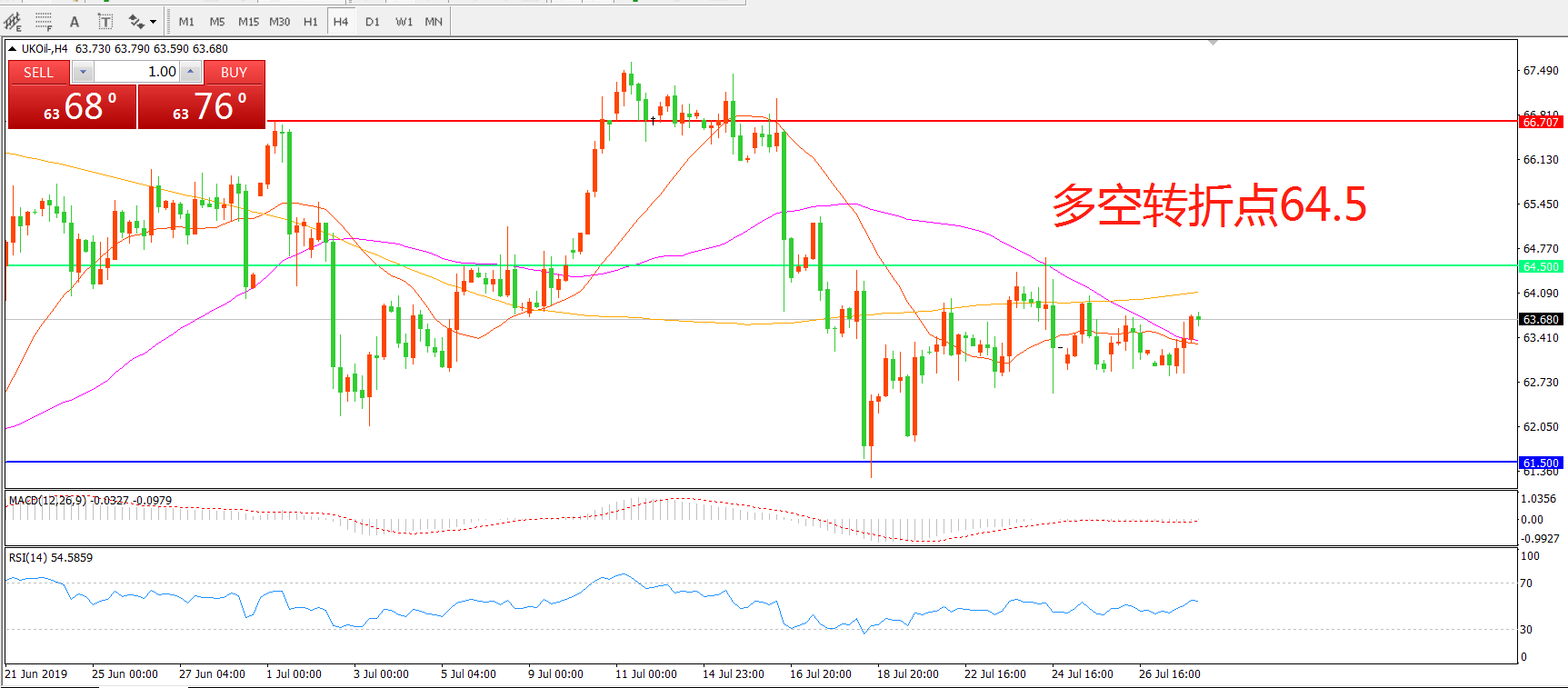This screenshot has height=688, width=1568.
Task: Select the Fibonacci Retracement tool
Action: point(43,22)
